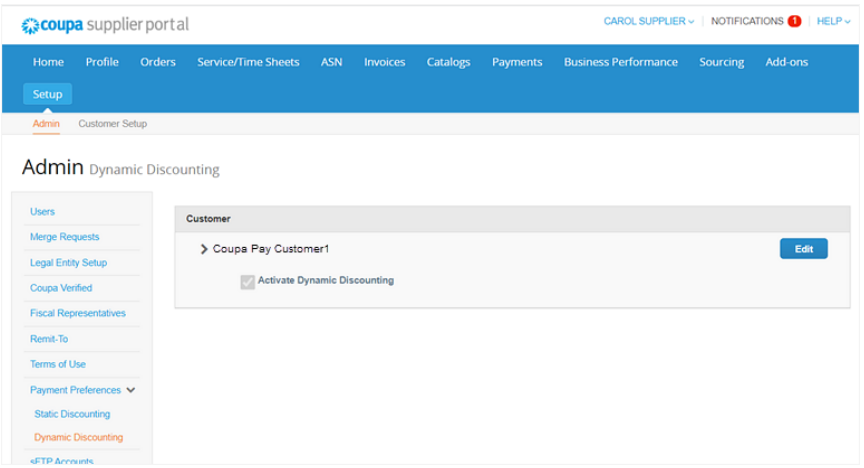864x468 pixels.
Task: Open the Users link in sidebar
Action: coord(42,212)
